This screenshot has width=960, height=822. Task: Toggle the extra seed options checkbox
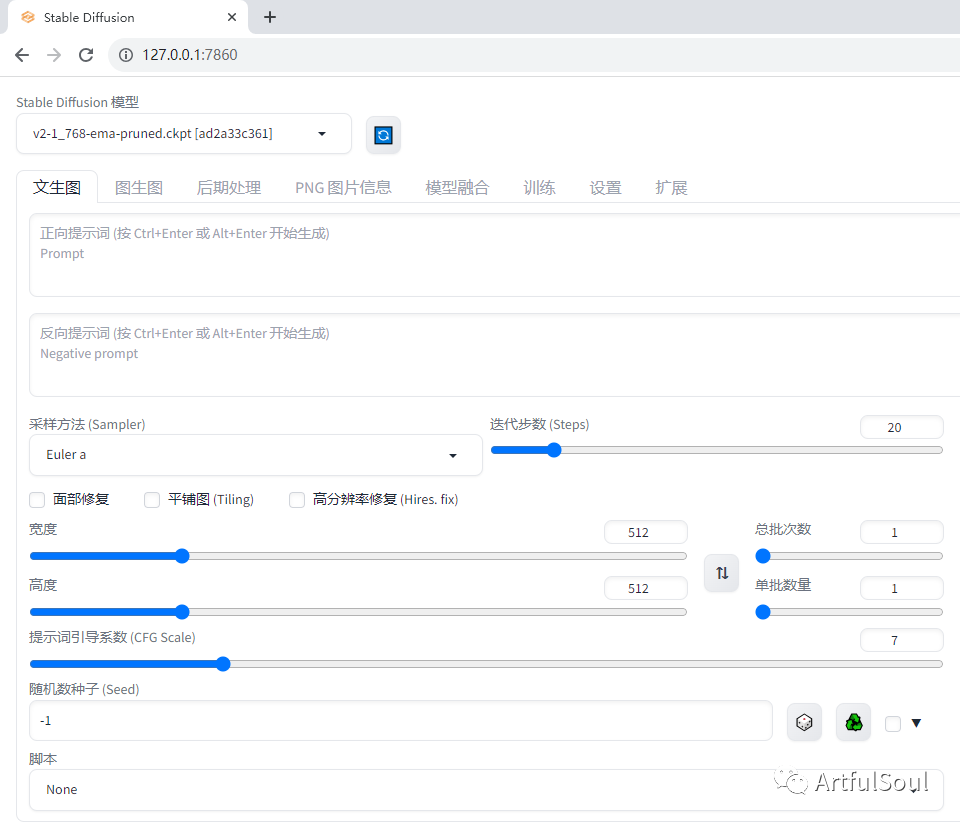[893, 724]
